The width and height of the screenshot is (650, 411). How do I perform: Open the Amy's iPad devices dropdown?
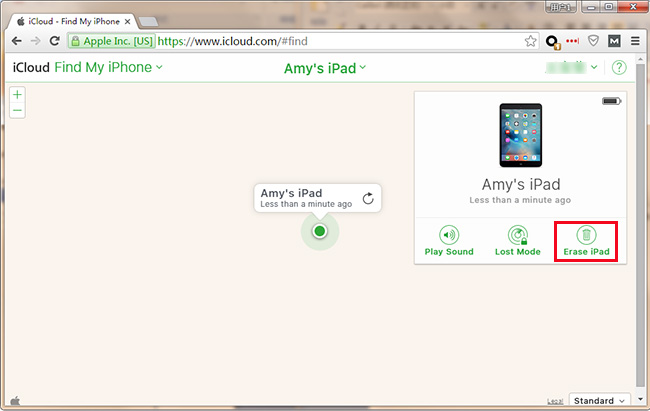tap(325, 68)
